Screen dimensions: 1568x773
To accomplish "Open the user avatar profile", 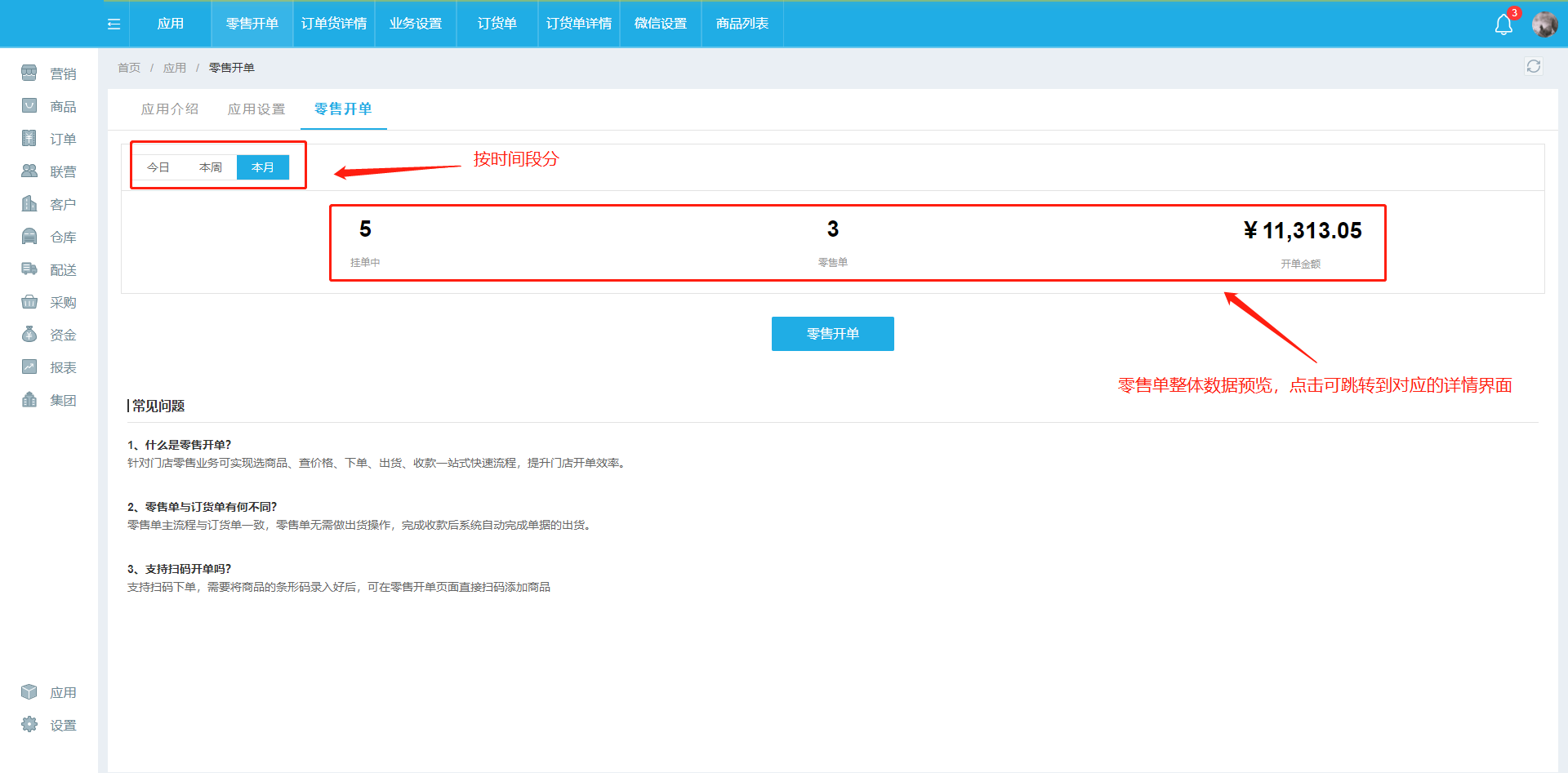I will (1543, 24).
